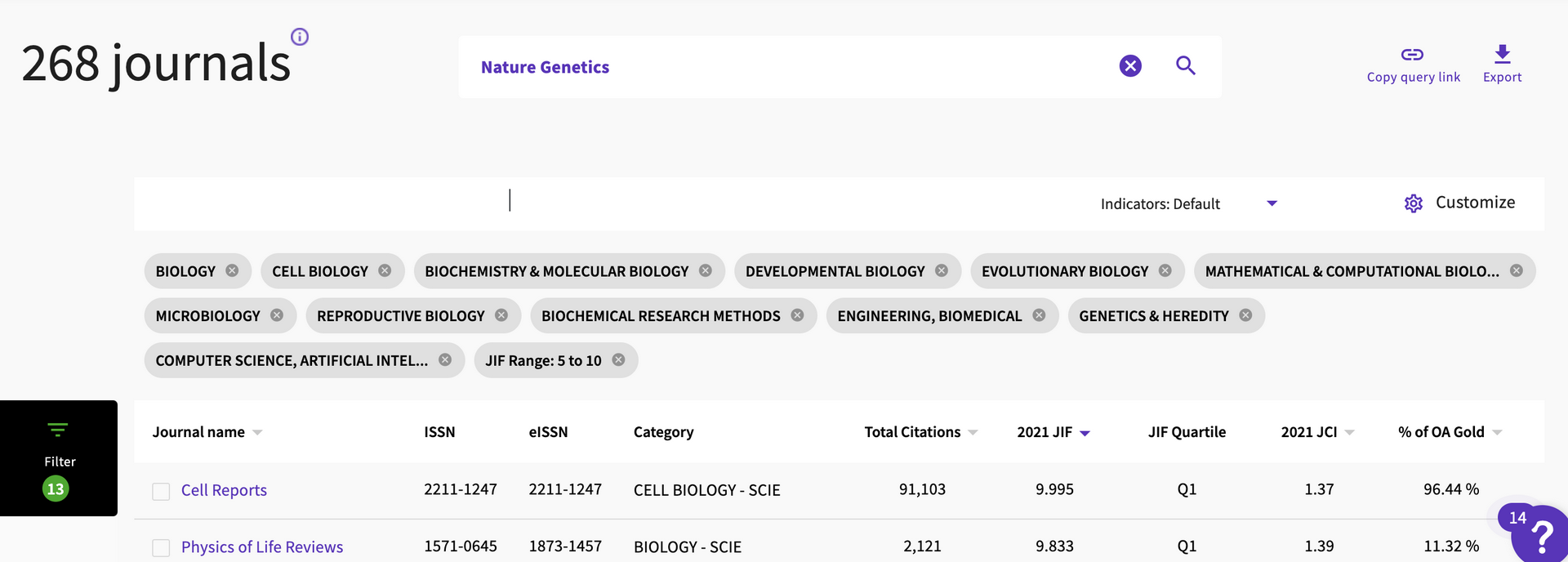
Task: Click the eISSN column header
Action: [x=548, y=432]
